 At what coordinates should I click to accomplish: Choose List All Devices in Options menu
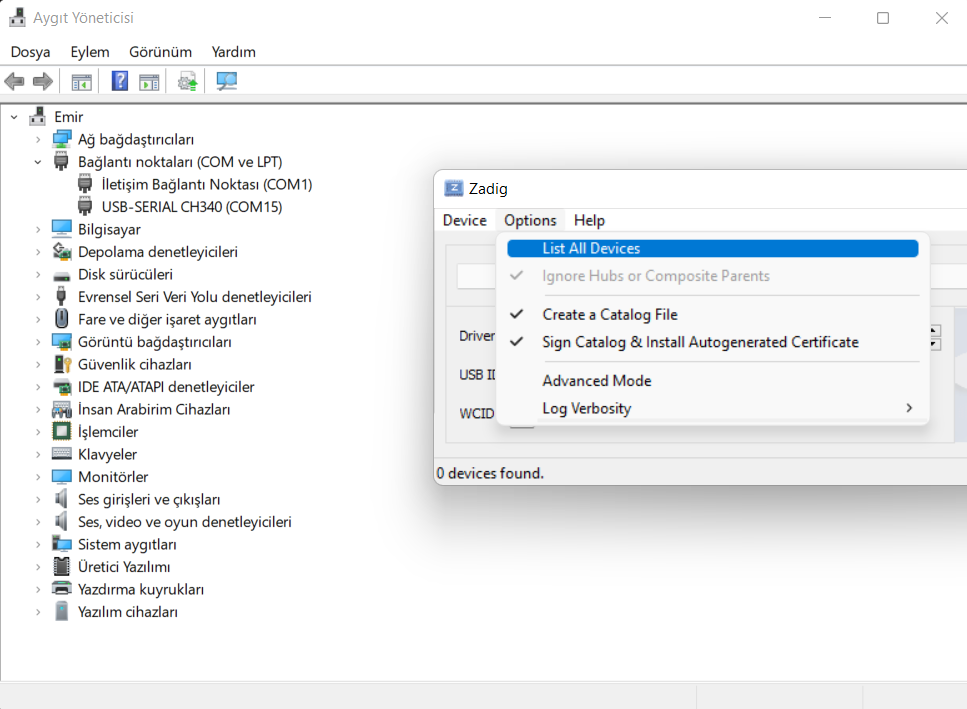point(591,248)
